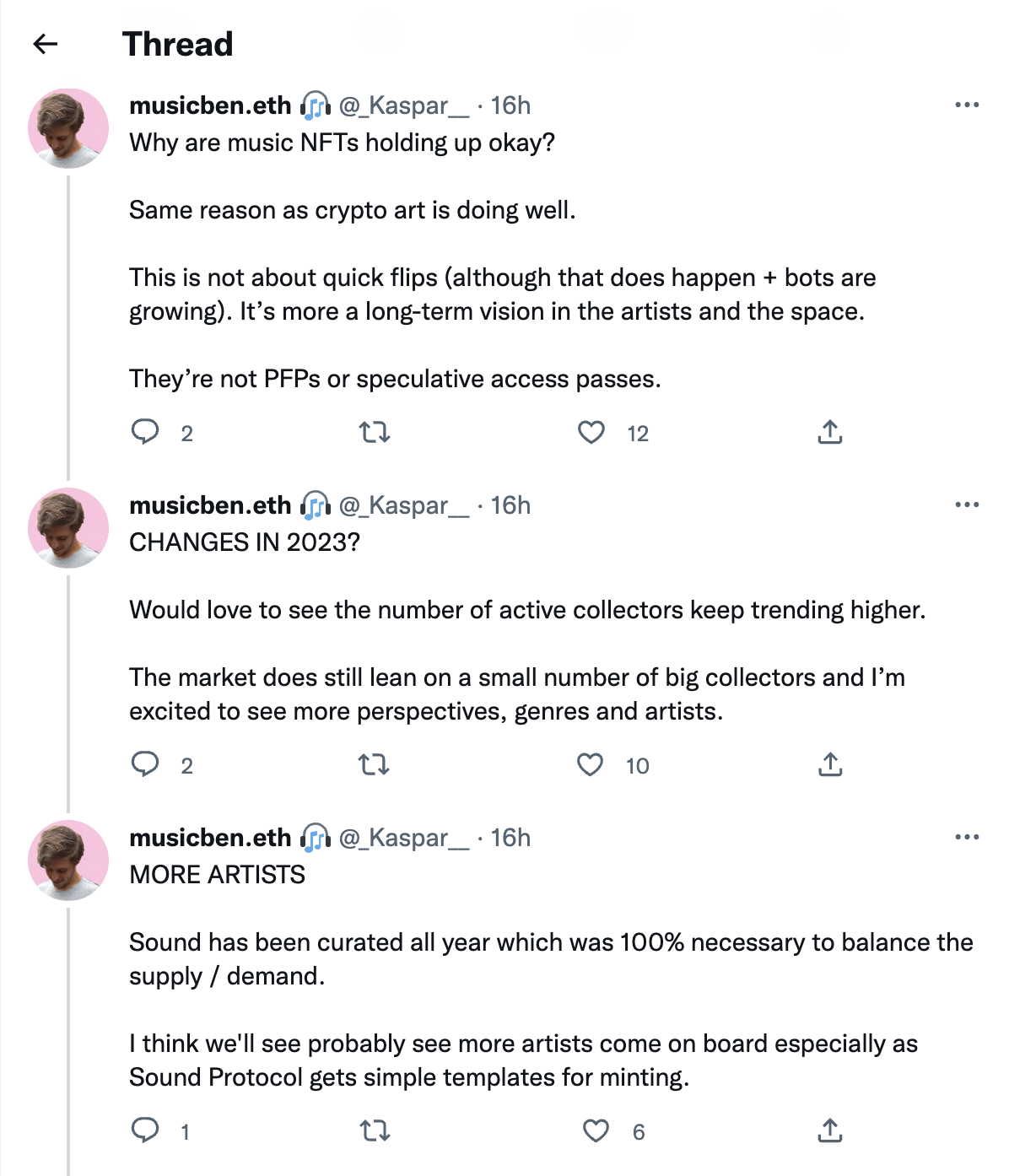1009x1176 pixels.
Task: Open the first tweet's musicben.eth profile name
Action: [210, 105]
